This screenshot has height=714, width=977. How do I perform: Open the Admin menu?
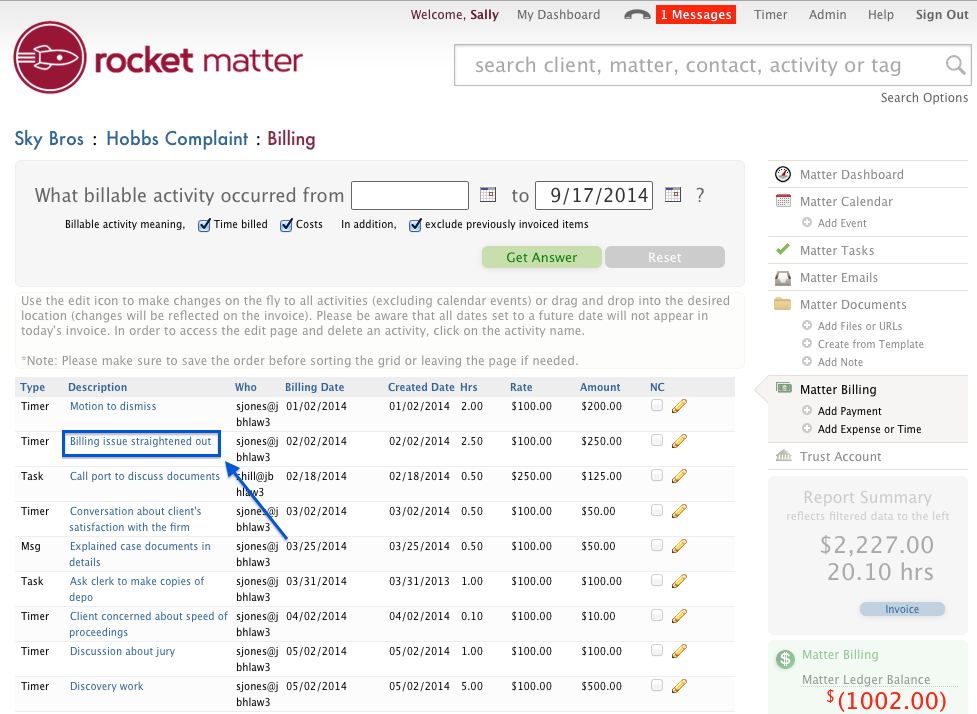(827, 15)
